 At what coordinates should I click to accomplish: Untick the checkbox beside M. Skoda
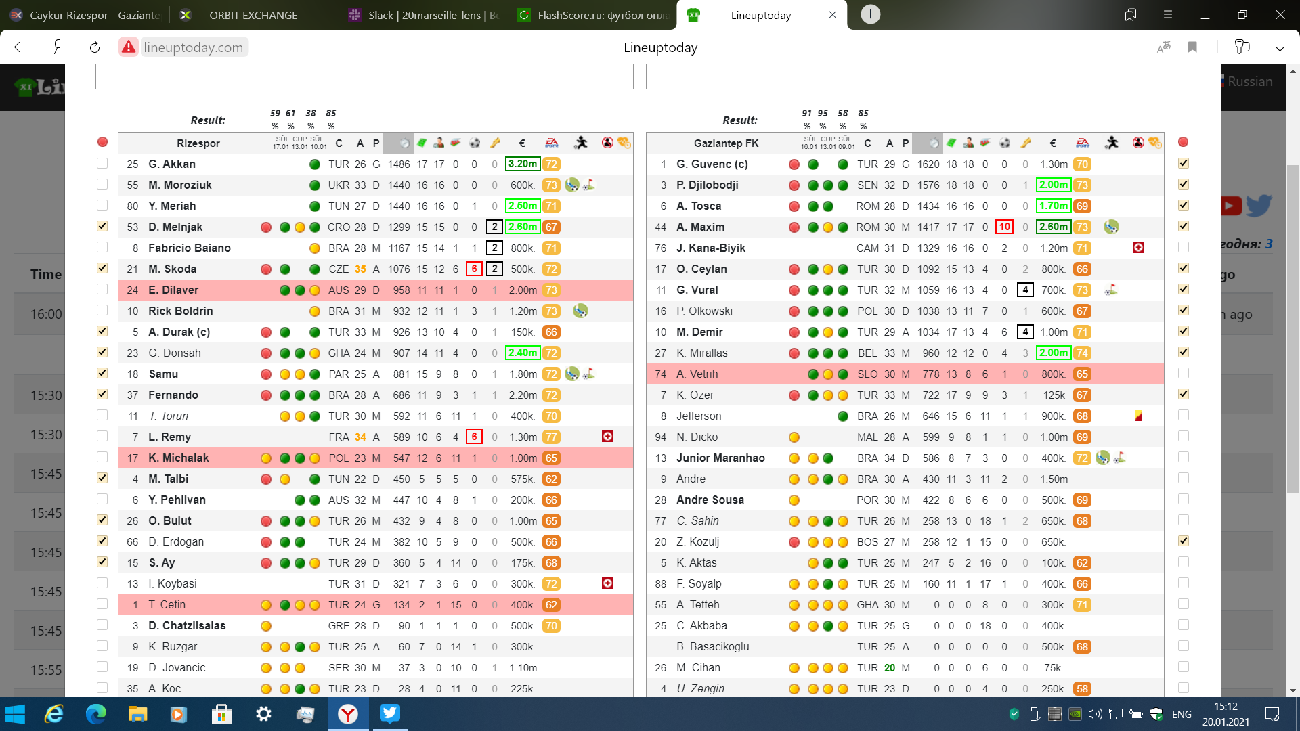point(102,269)
